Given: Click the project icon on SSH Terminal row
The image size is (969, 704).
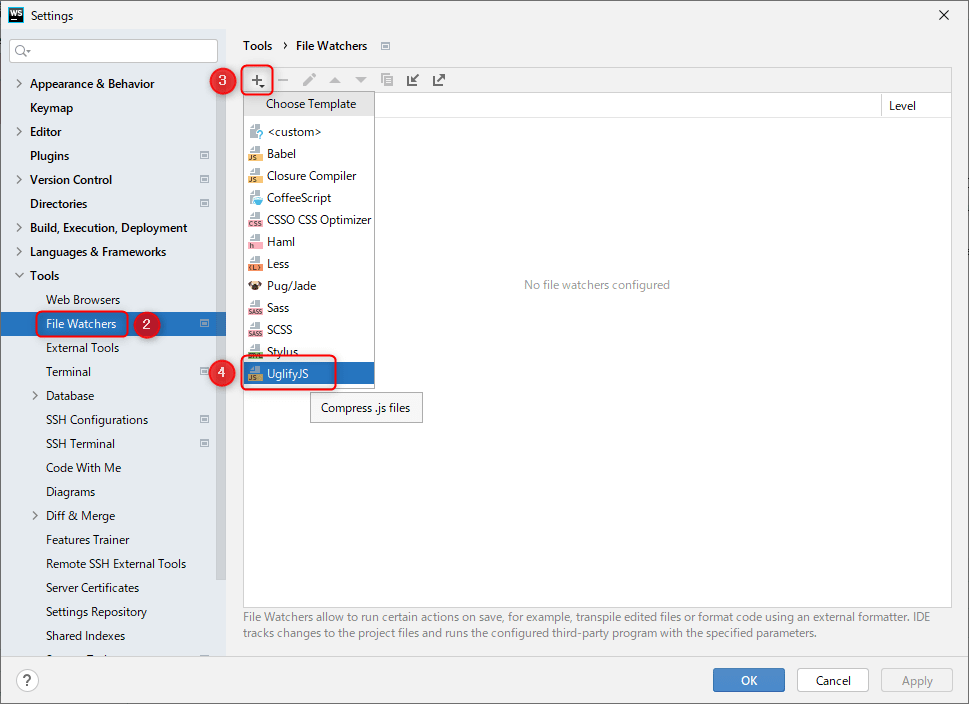Looking at the screenshot, I should [205, 443].
